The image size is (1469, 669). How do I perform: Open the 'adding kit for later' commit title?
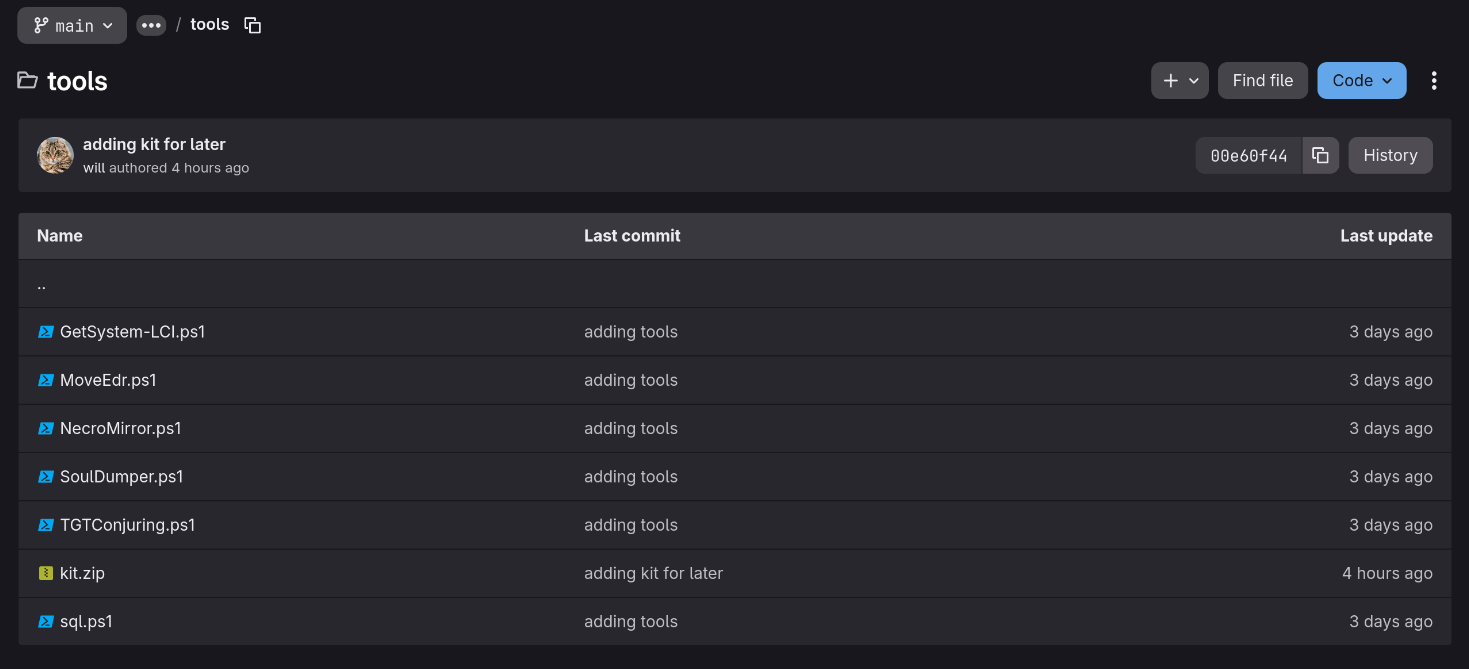click(154, 144)
